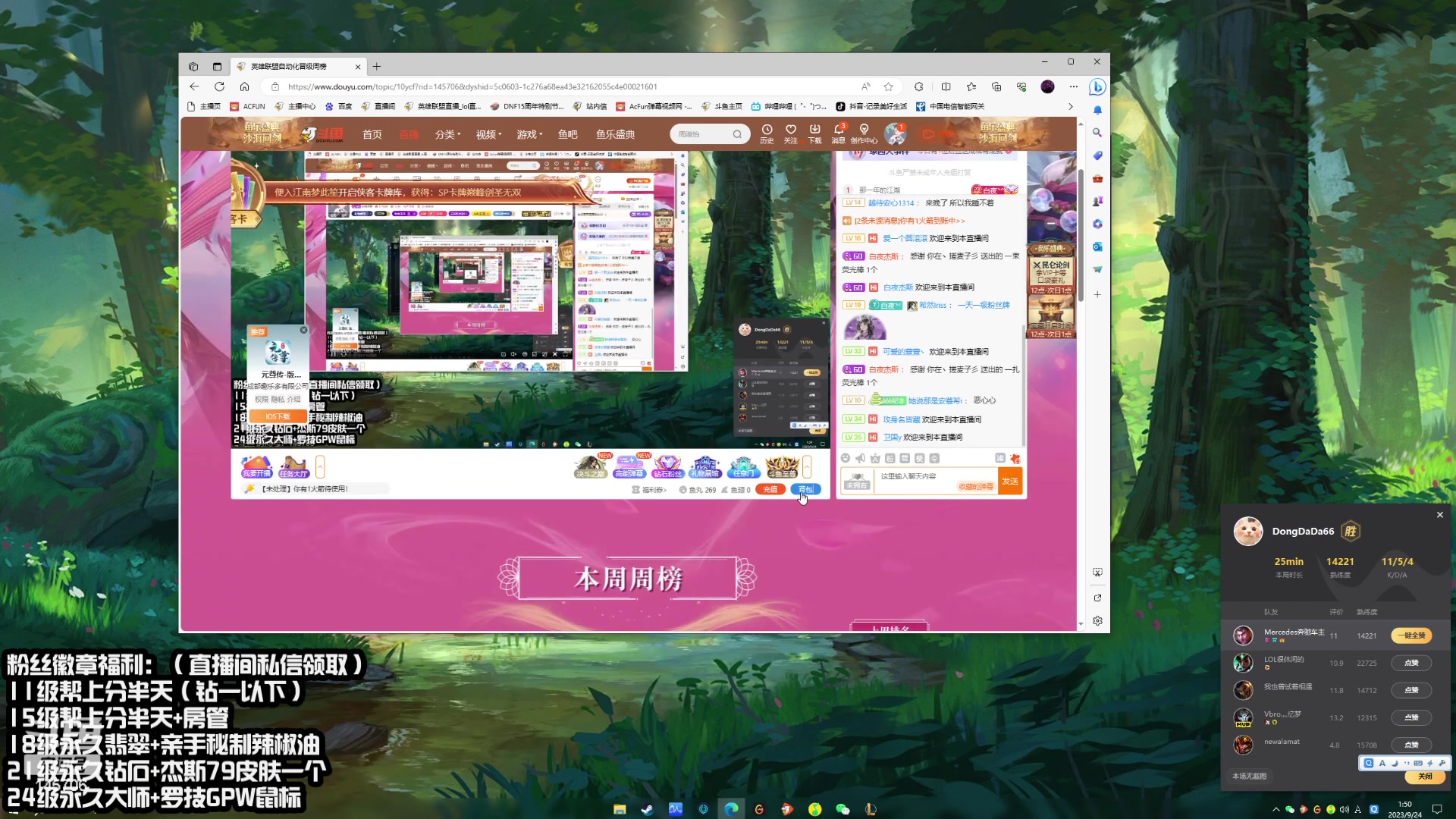Open the Steam icon on the taskbar
This screenshot has height=819, width=1456.
pyautogui.click(x=647, y=809)
